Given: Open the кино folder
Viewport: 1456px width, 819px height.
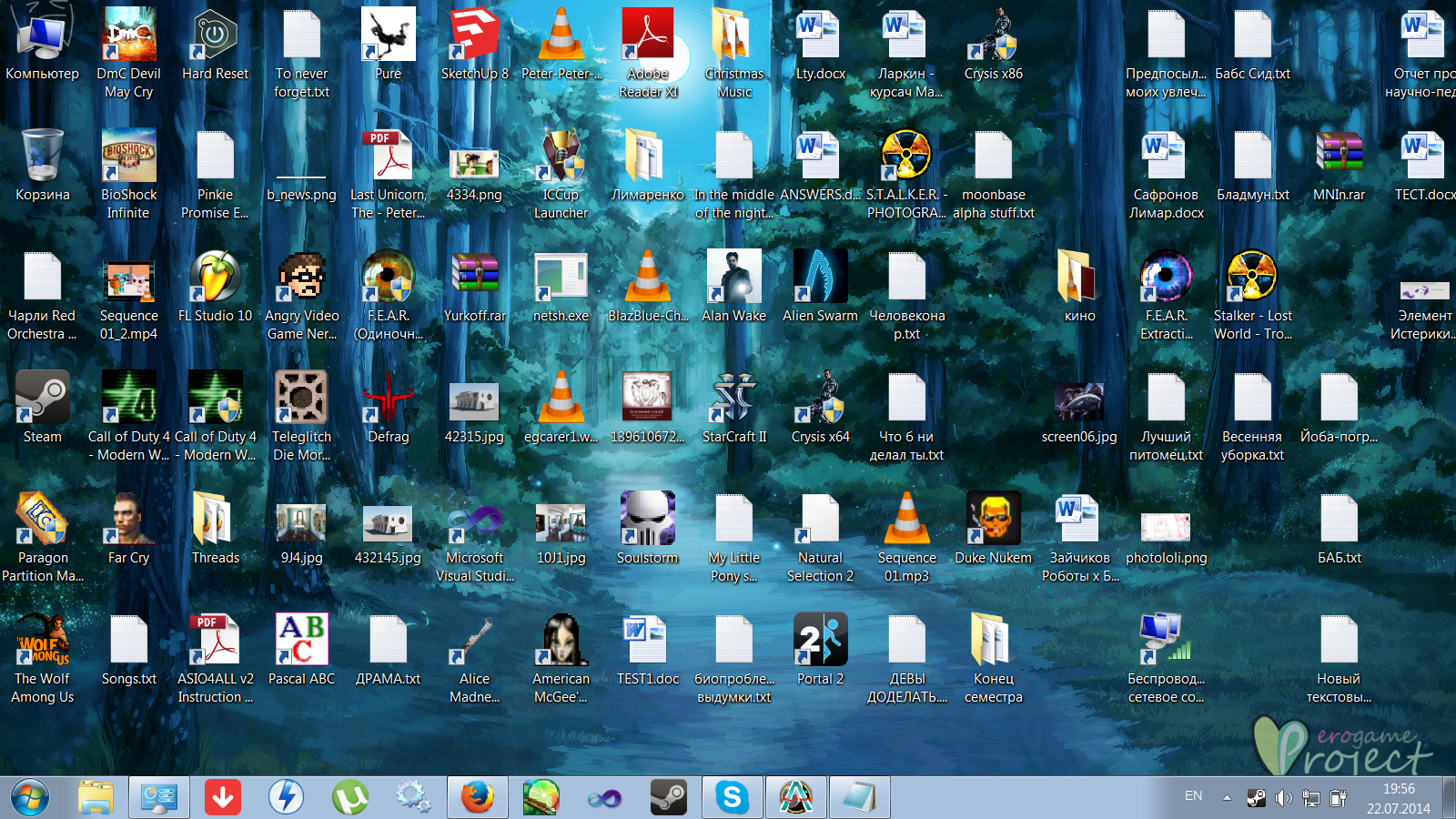Looking at the screenshot, I should (x=1079, y=286).
